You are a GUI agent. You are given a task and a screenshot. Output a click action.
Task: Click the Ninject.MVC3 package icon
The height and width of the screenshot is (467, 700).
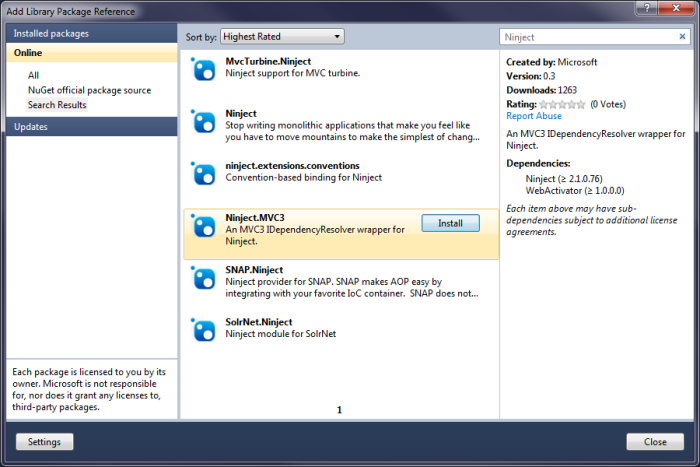203,226
